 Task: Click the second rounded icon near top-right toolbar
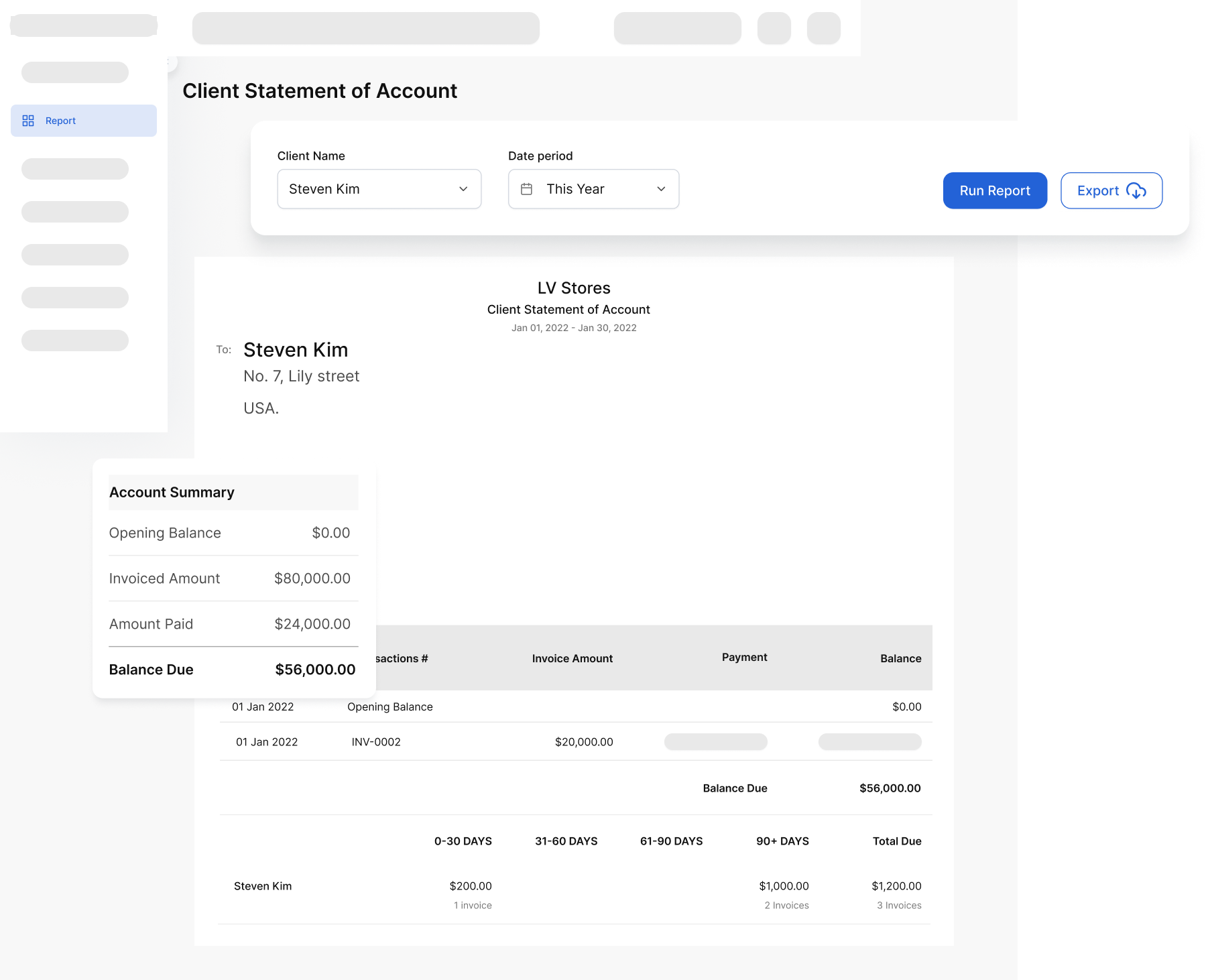(x=823, y=28)
